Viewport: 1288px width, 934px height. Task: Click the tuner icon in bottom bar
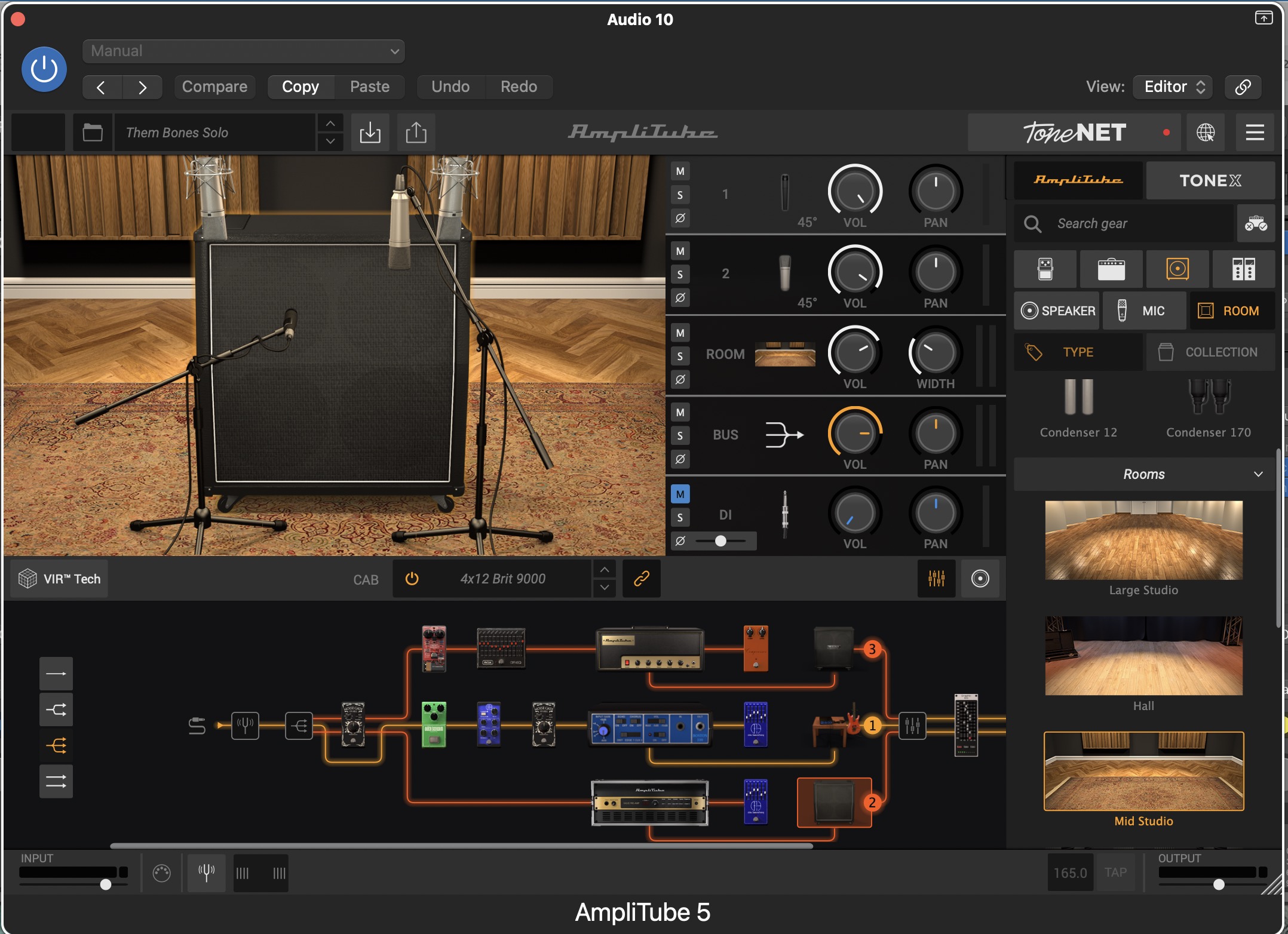(206, 873)
